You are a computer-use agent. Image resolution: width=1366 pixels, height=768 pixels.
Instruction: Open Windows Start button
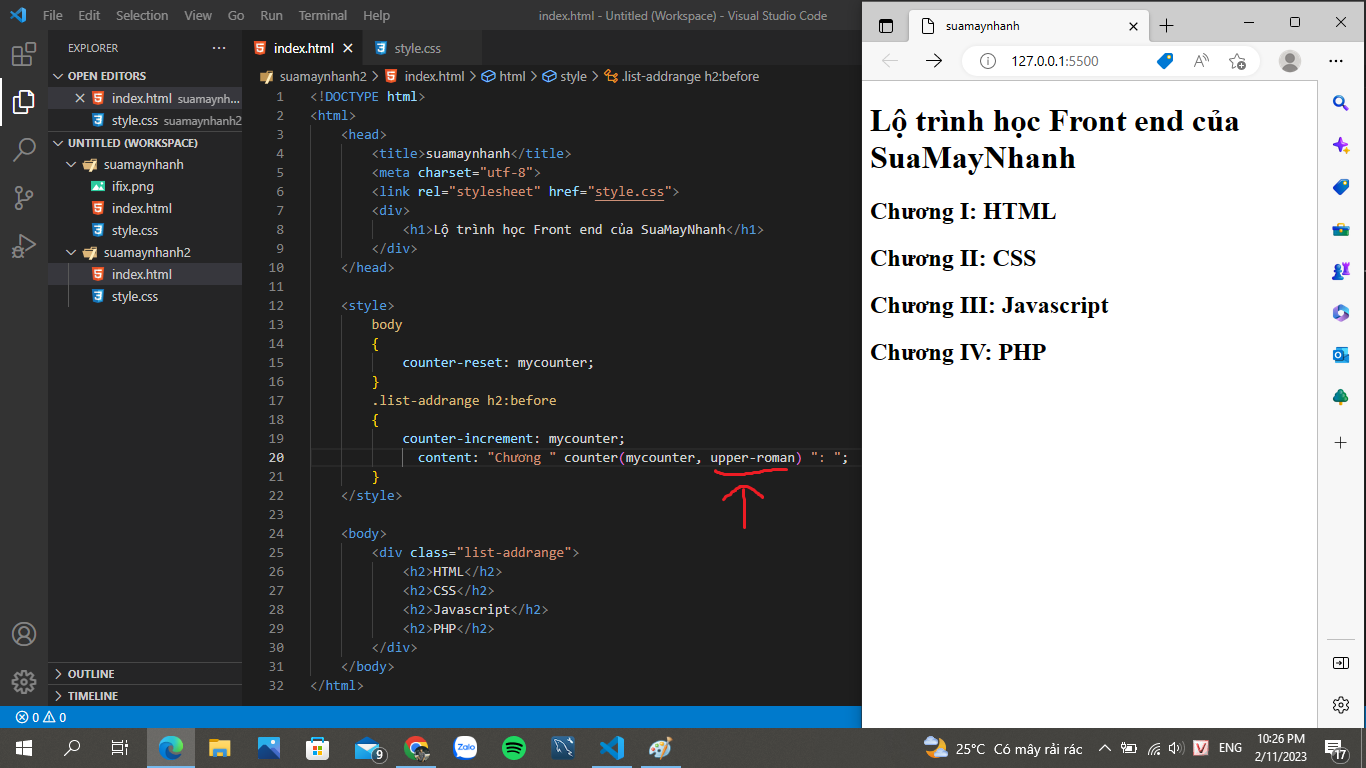pos(23,748)
